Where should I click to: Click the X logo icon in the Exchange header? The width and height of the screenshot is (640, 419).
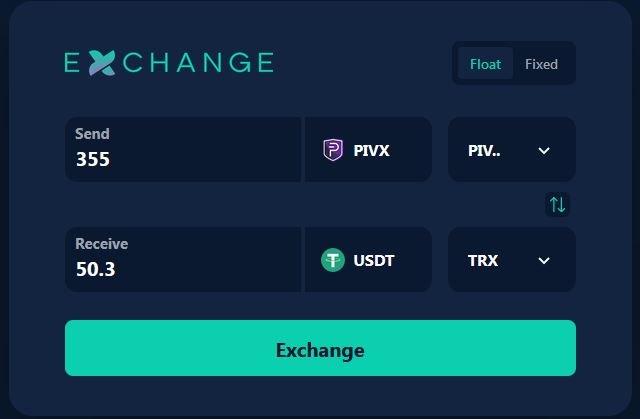click(101, 63)
